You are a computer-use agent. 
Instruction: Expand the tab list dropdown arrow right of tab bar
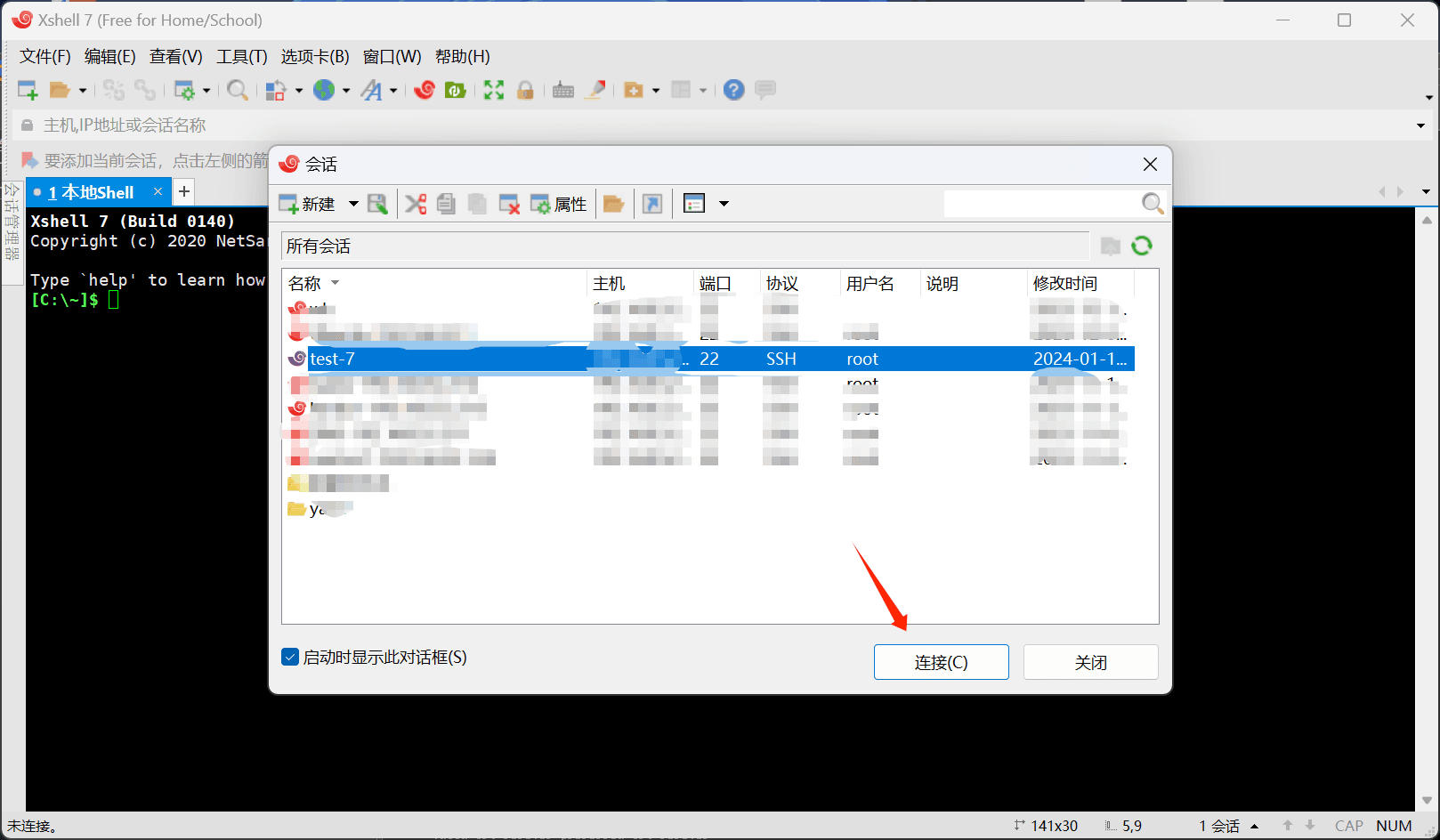coord(1426,191)
